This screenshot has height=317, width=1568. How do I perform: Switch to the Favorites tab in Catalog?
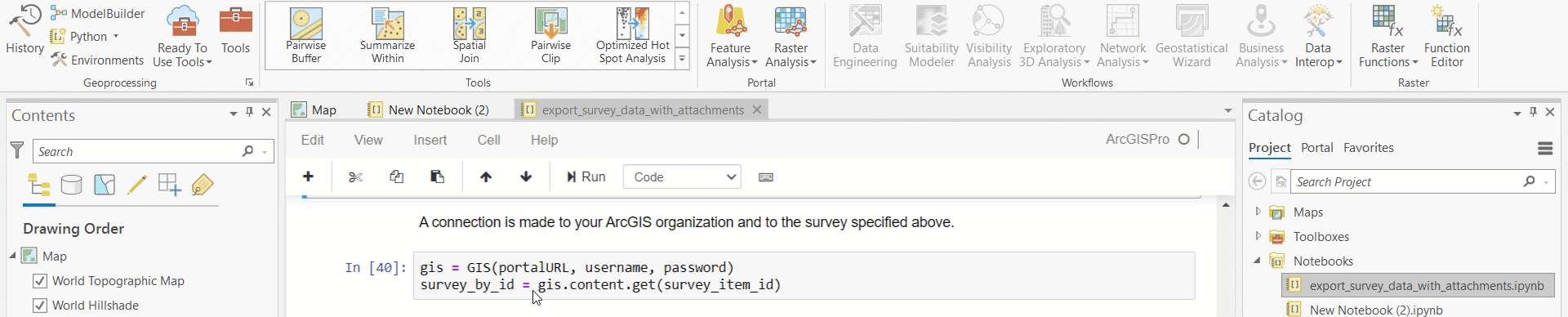(x=1369, y=148)
